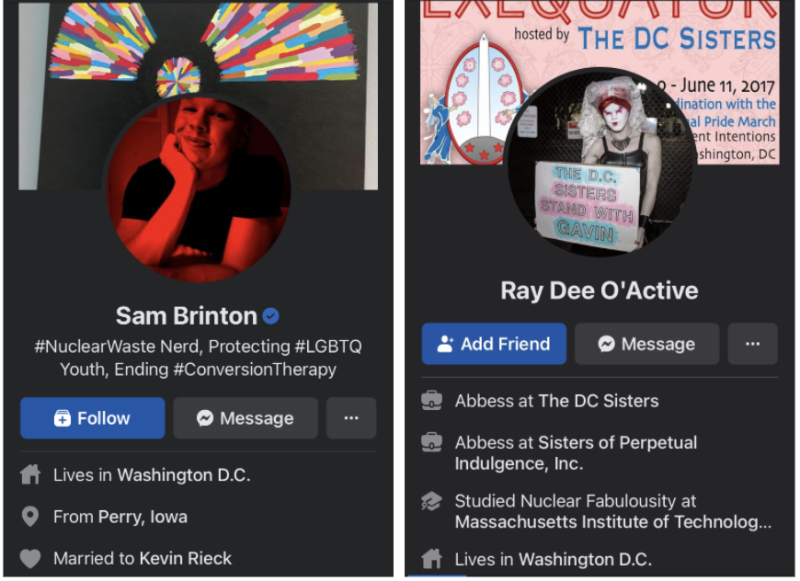Screen dimensions: 800x581
Task: Click the Message button next to Add Friend
Action: pyautogui.click(x=646, y=344)
